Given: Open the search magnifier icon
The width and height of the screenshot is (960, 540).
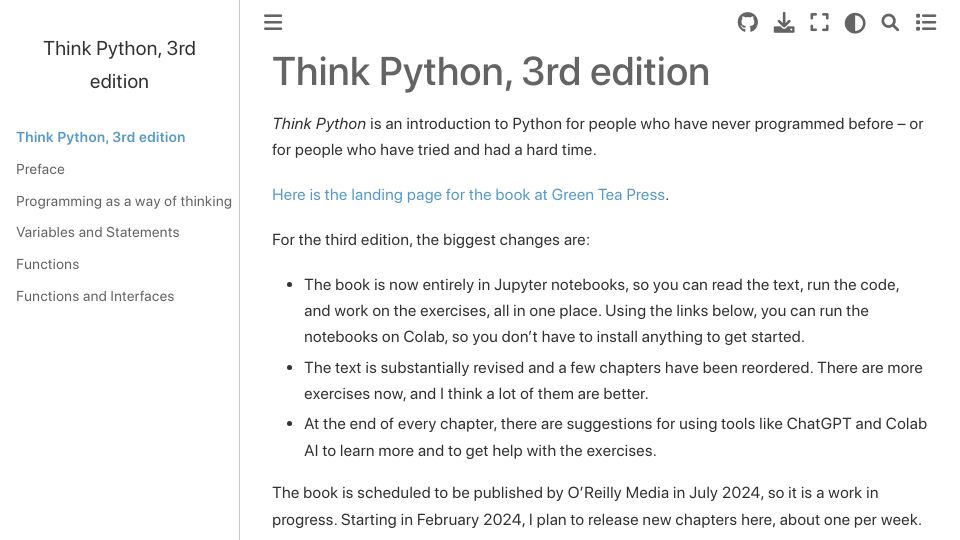Looking at the screenshot, I should [890, 23].
